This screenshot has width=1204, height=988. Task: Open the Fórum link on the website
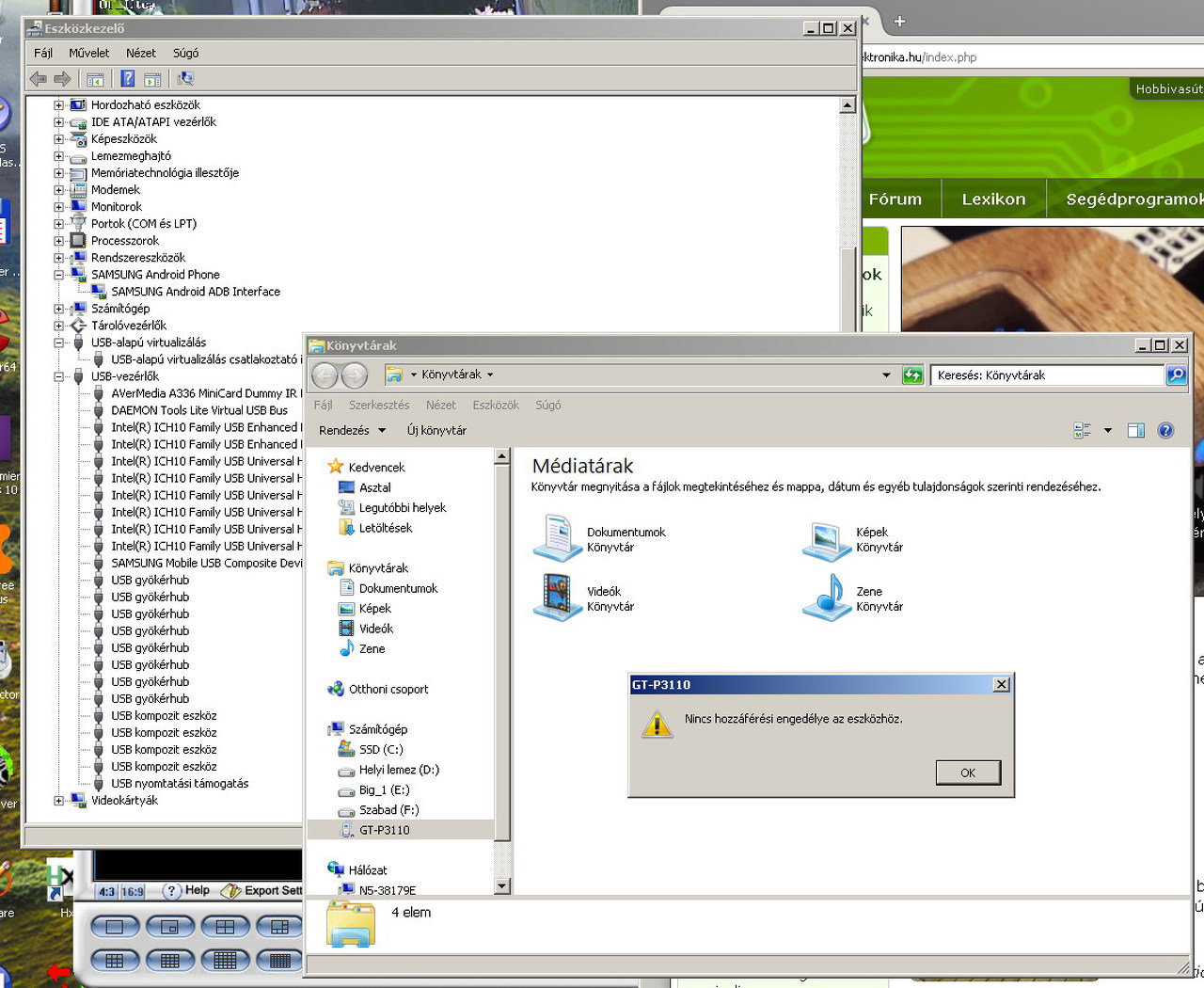coord(895,199)
